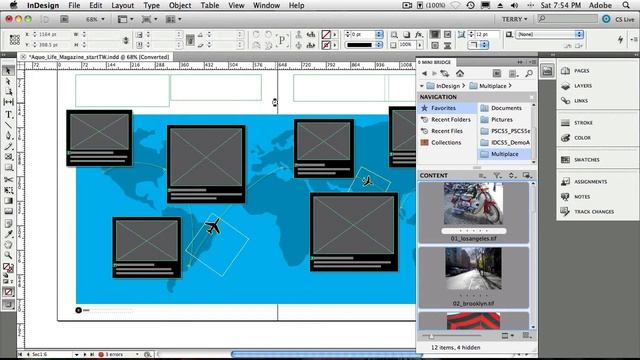Open the File menu
This screenshot has height=360, width=640.
[74, 5]
